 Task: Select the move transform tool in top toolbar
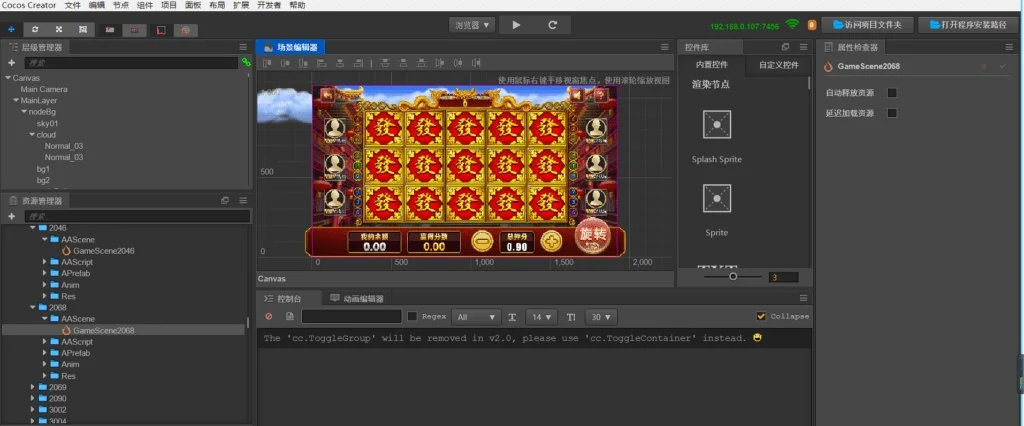[11, 29]
